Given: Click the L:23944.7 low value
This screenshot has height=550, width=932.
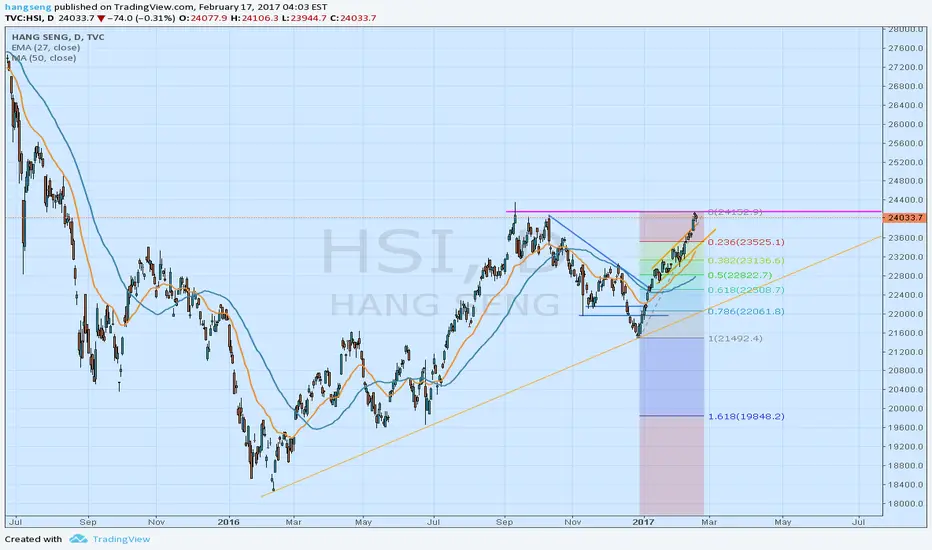Looking at the screenshot, I should point(304,18).
